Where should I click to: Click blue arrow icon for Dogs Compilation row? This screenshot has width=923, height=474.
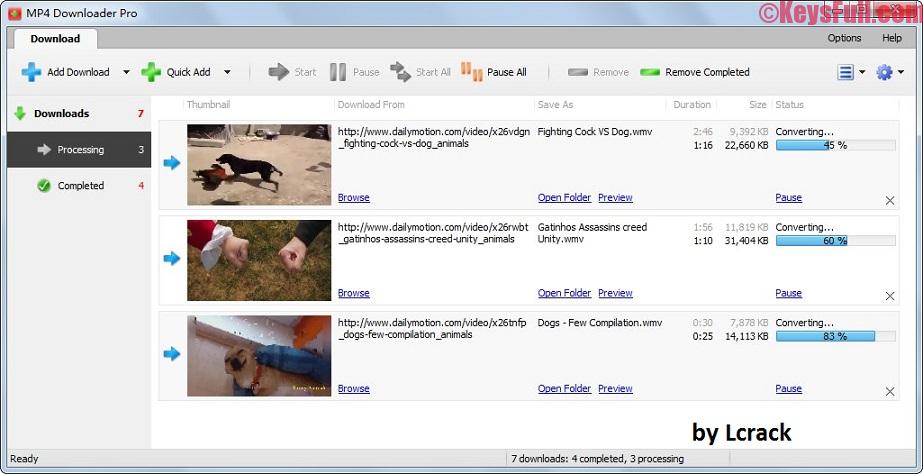(172, 354)
